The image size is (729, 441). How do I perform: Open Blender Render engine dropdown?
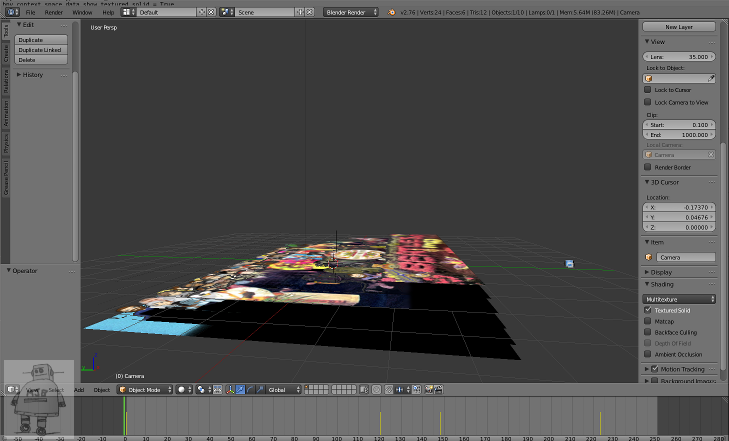click(351, 12)
